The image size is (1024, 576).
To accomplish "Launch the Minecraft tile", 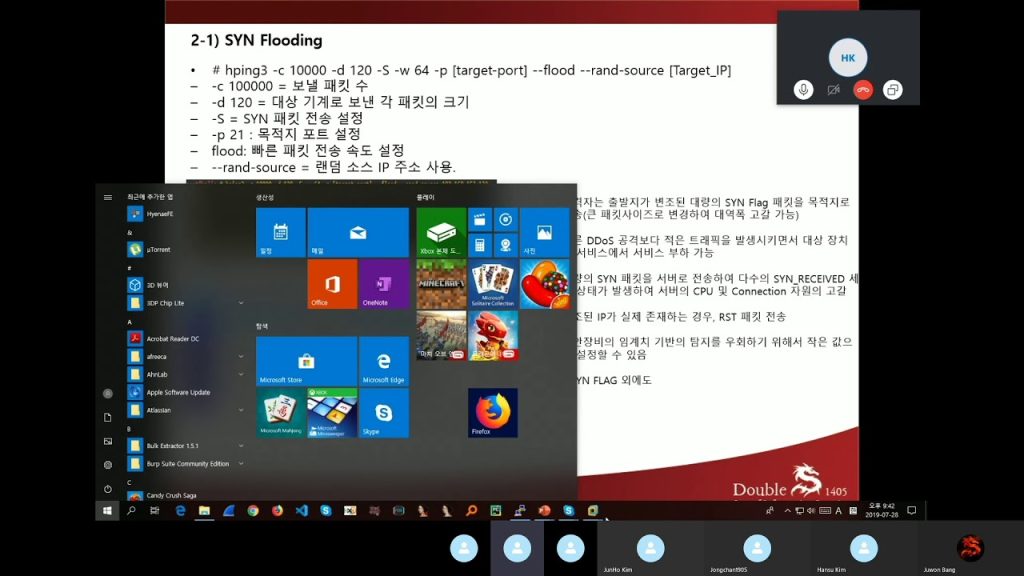I will click(441, 284).
